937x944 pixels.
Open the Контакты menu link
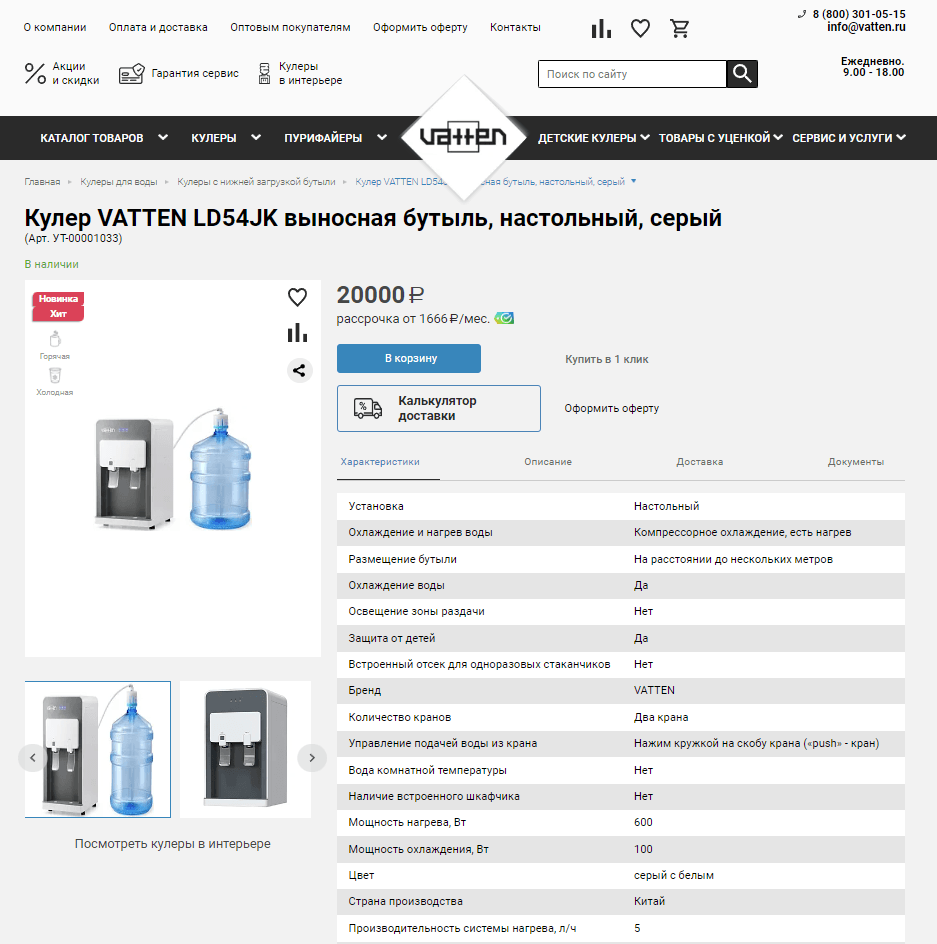515,27
